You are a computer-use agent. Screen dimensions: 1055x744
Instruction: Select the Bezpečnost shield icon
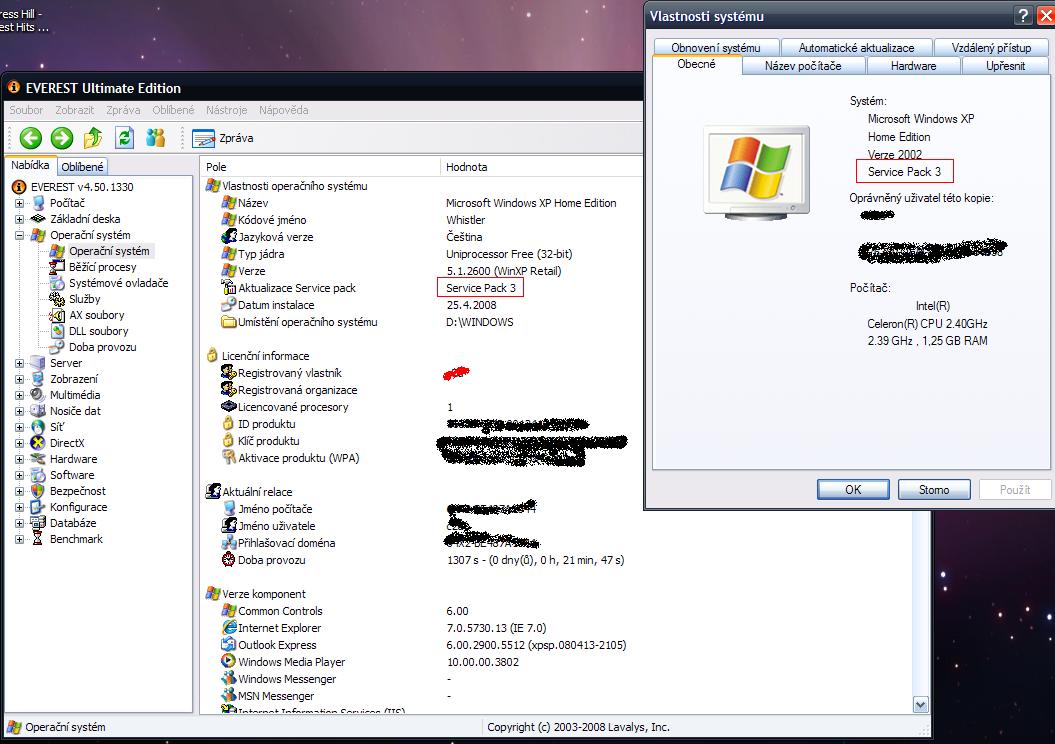tap(38, 491)
